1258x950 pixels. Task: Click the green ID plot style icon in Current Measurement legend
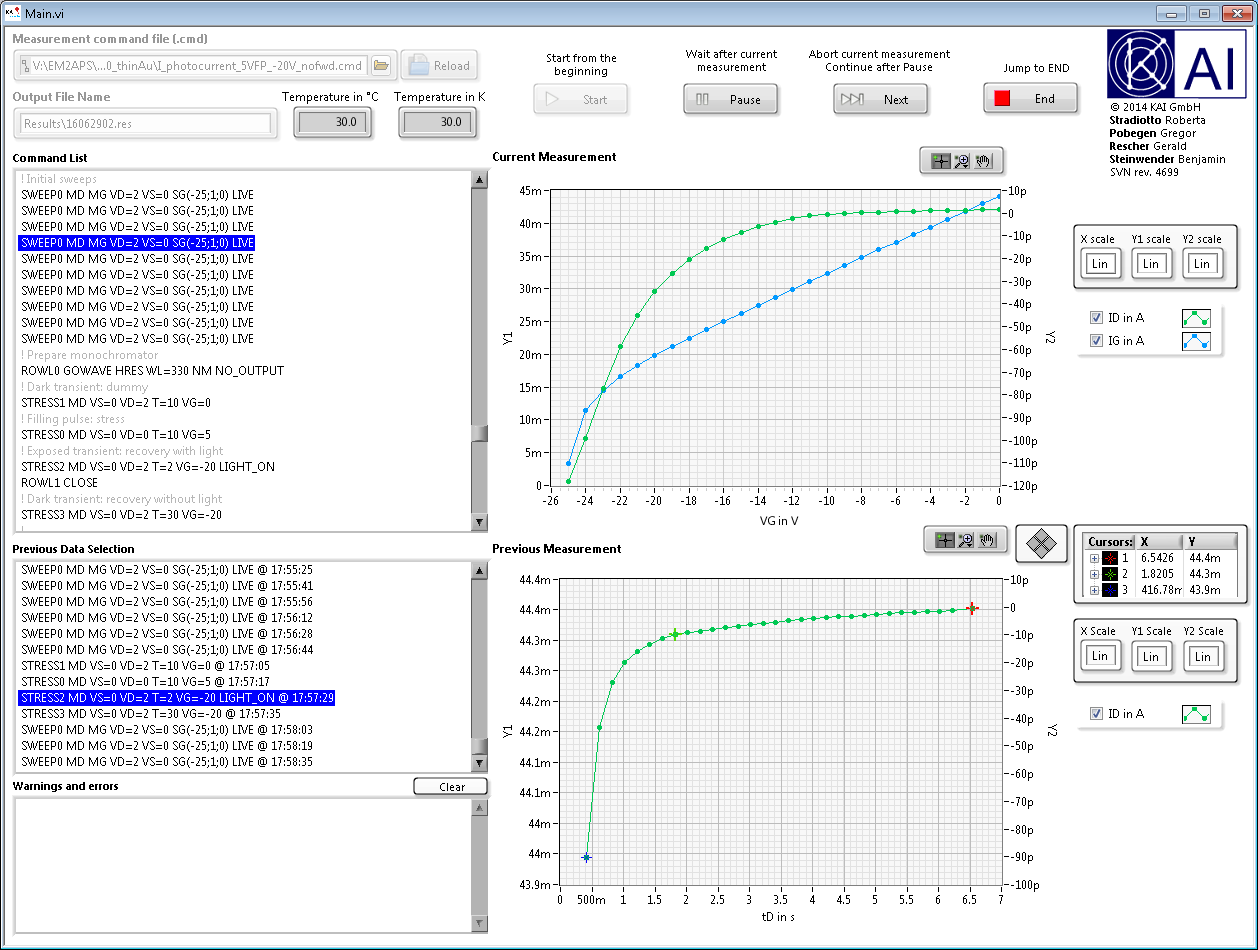1196,318
